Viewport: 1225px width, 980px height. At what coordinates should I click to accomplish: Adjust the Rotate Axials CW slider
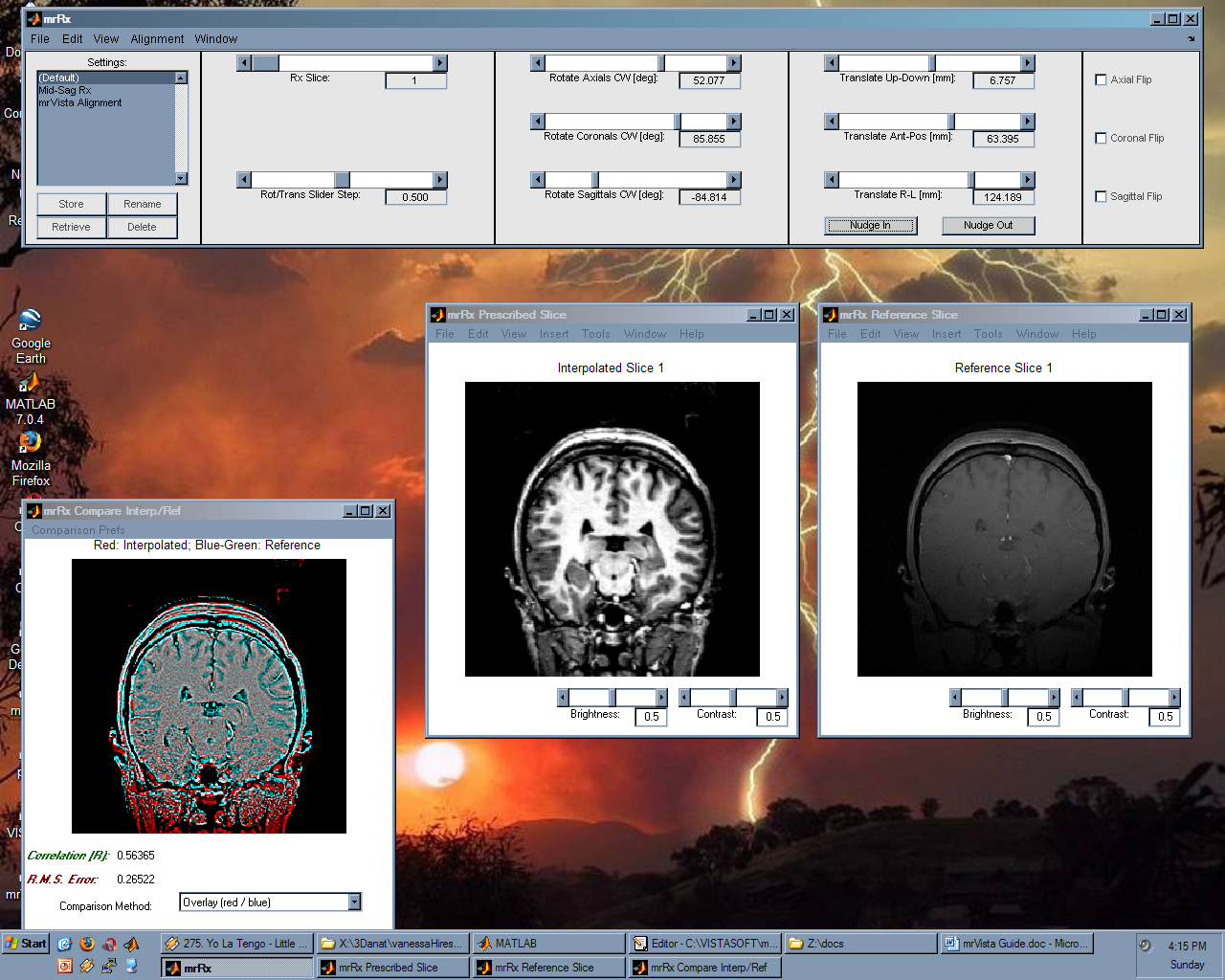(661, 63)
